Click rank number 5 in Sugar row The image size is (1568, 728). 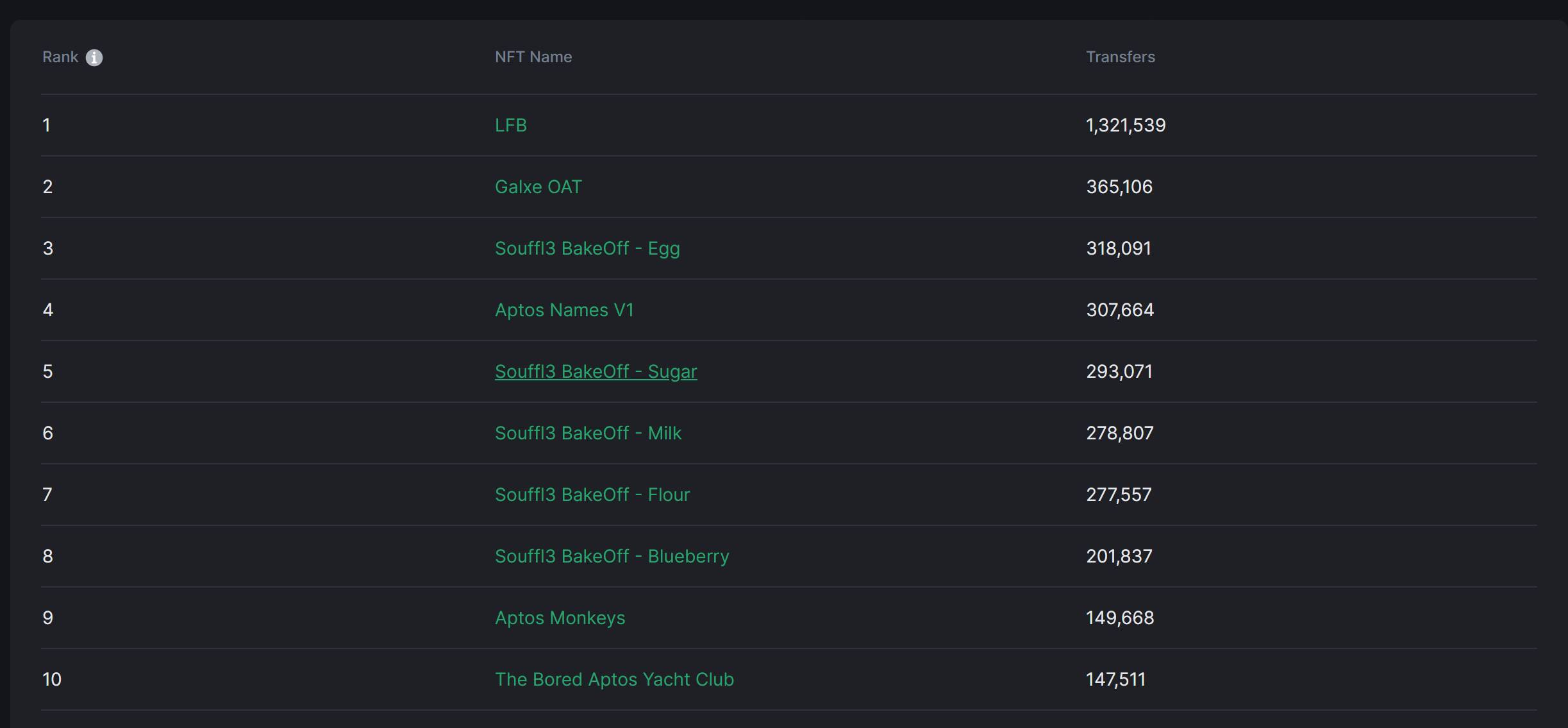click(x=47, y=371)
